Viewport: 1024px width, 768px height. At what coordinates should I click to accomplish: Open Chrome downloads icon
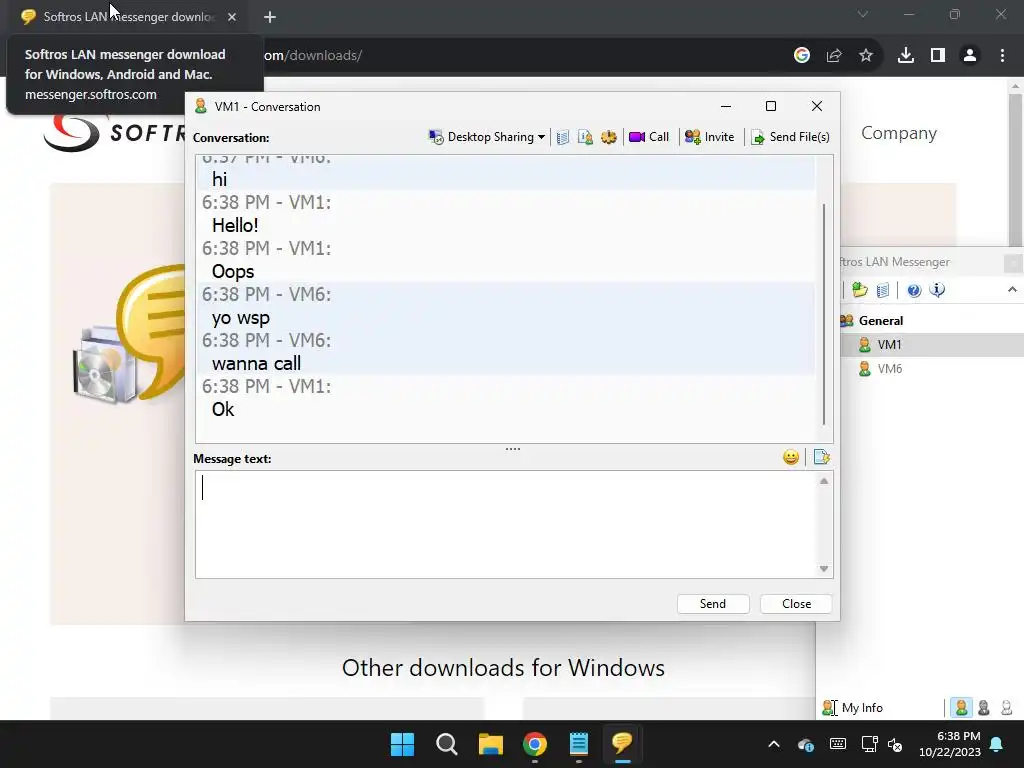[x=906, y=56]
